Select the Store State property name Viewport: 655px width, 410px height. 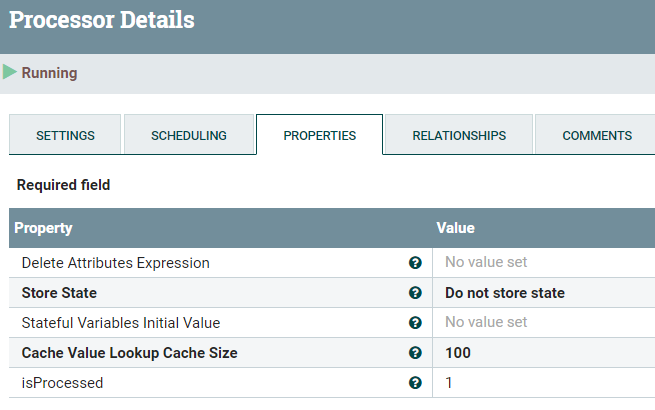[59, 293]
